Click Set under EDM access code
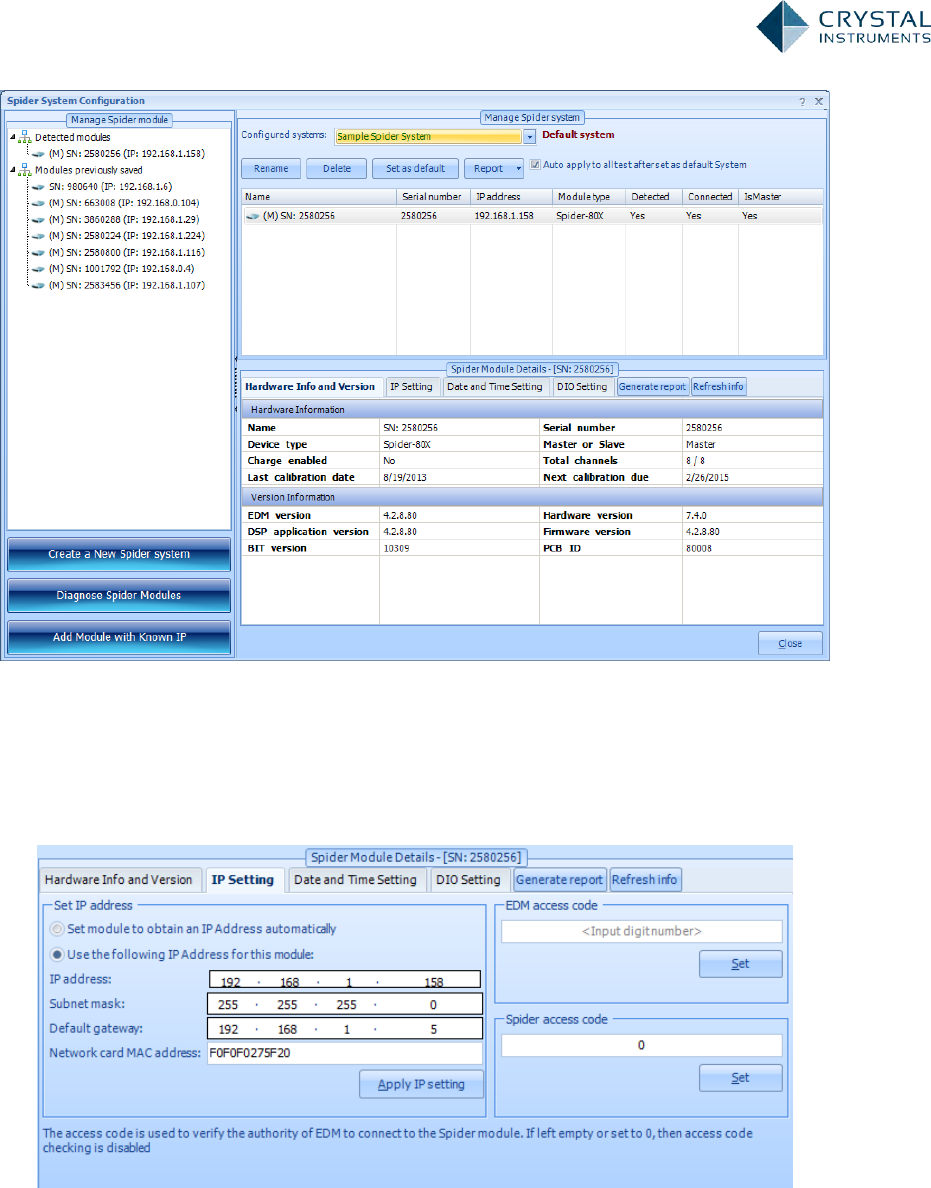The image size is (931, 1188). (x=740, y=964)
